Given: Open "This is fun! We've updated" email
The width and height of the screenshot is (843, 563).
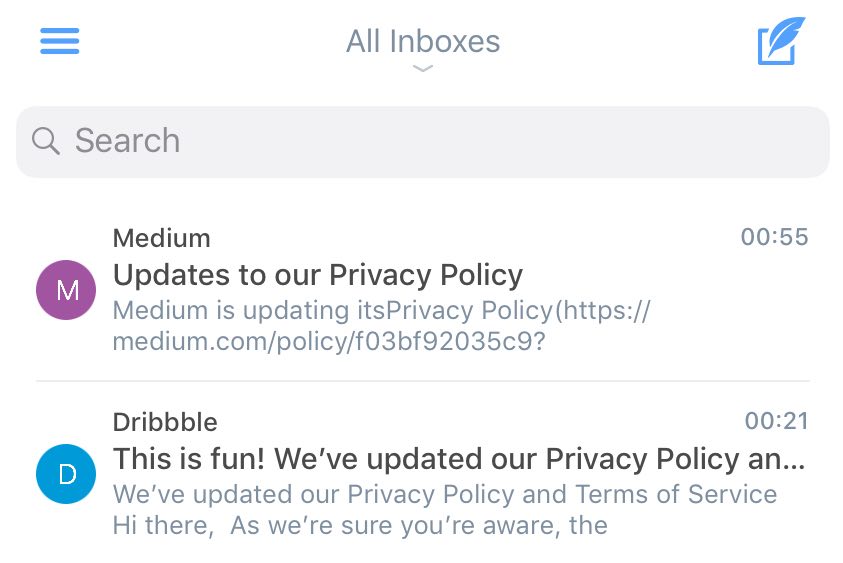Looking at the screenshot, I should [459, 459].
